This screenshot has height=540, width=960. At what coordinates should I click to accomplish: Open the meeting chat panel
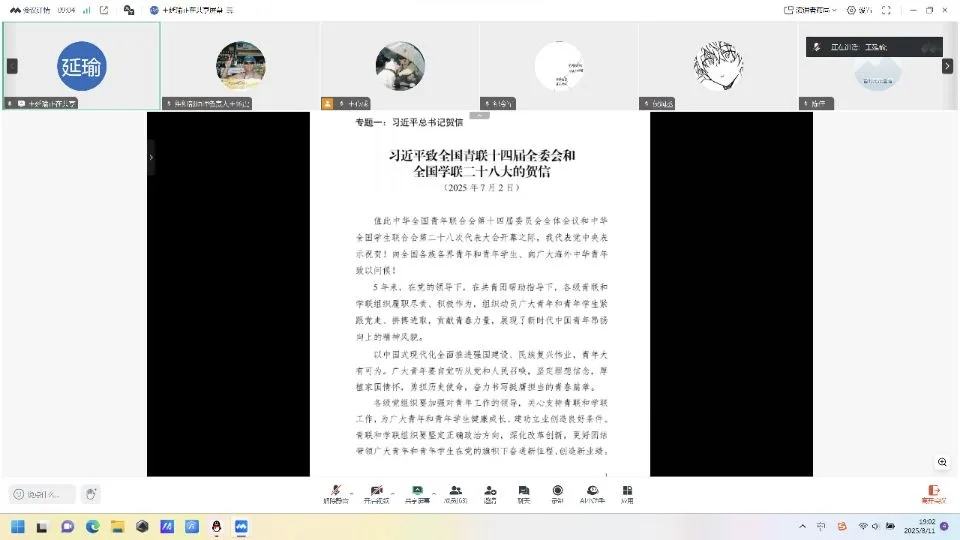click(523, 492)
